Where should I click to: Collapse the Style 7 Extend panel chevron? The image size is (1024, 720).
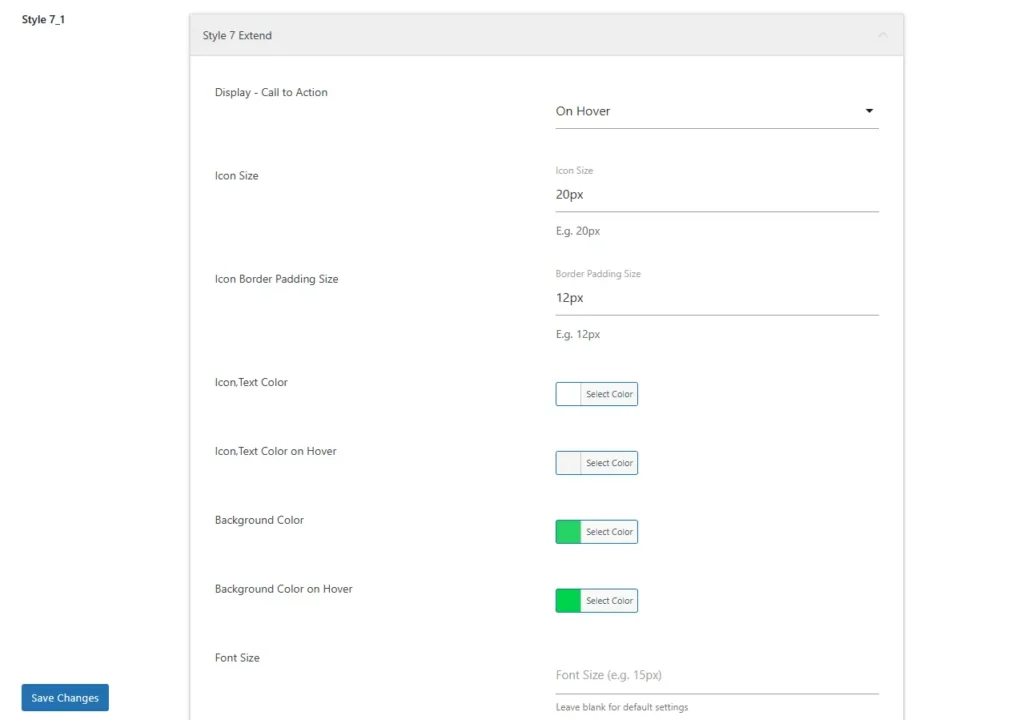882,35
